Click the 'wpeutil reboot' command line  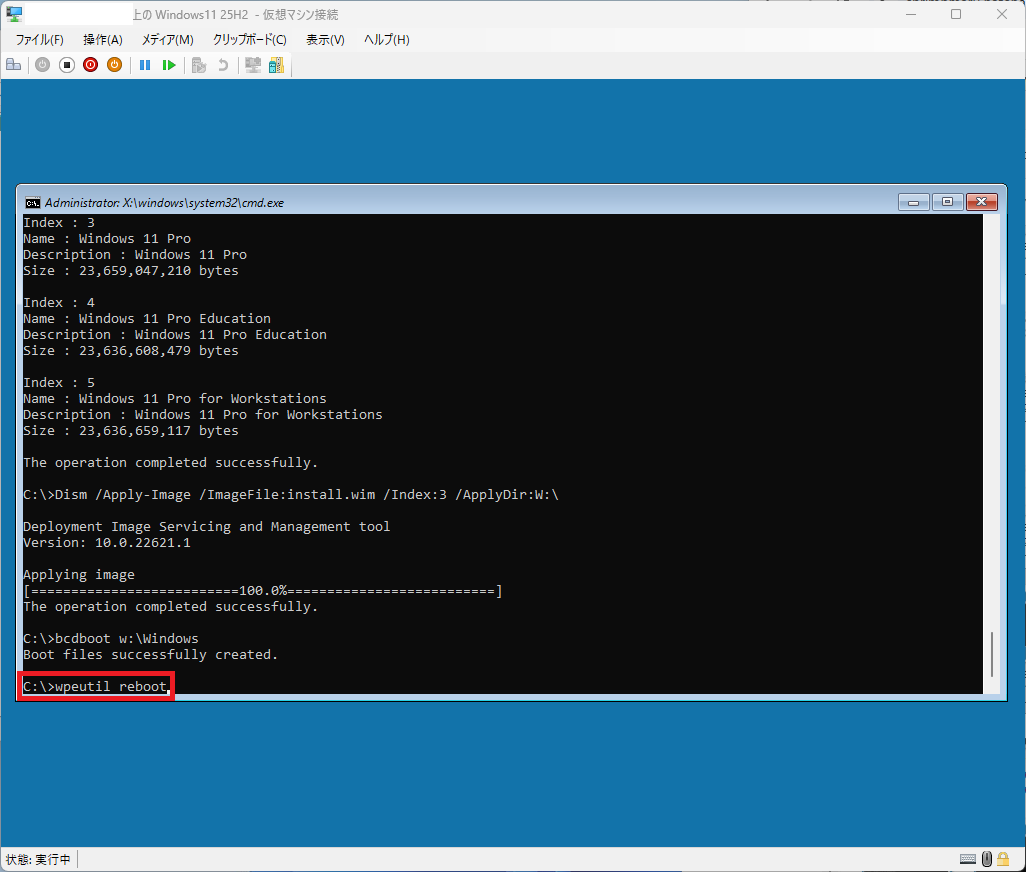click(96, 686)
